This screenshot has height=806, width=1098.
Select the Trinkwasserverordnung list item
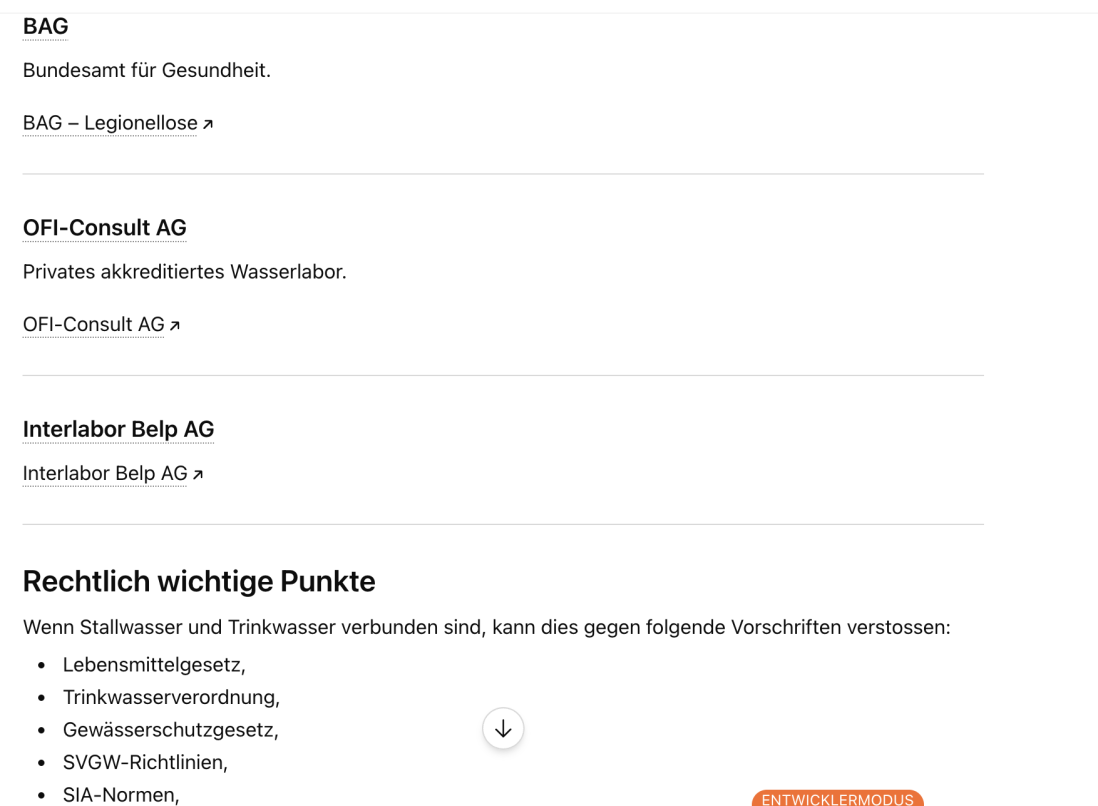pyautogui.click(x=172, y=697)
